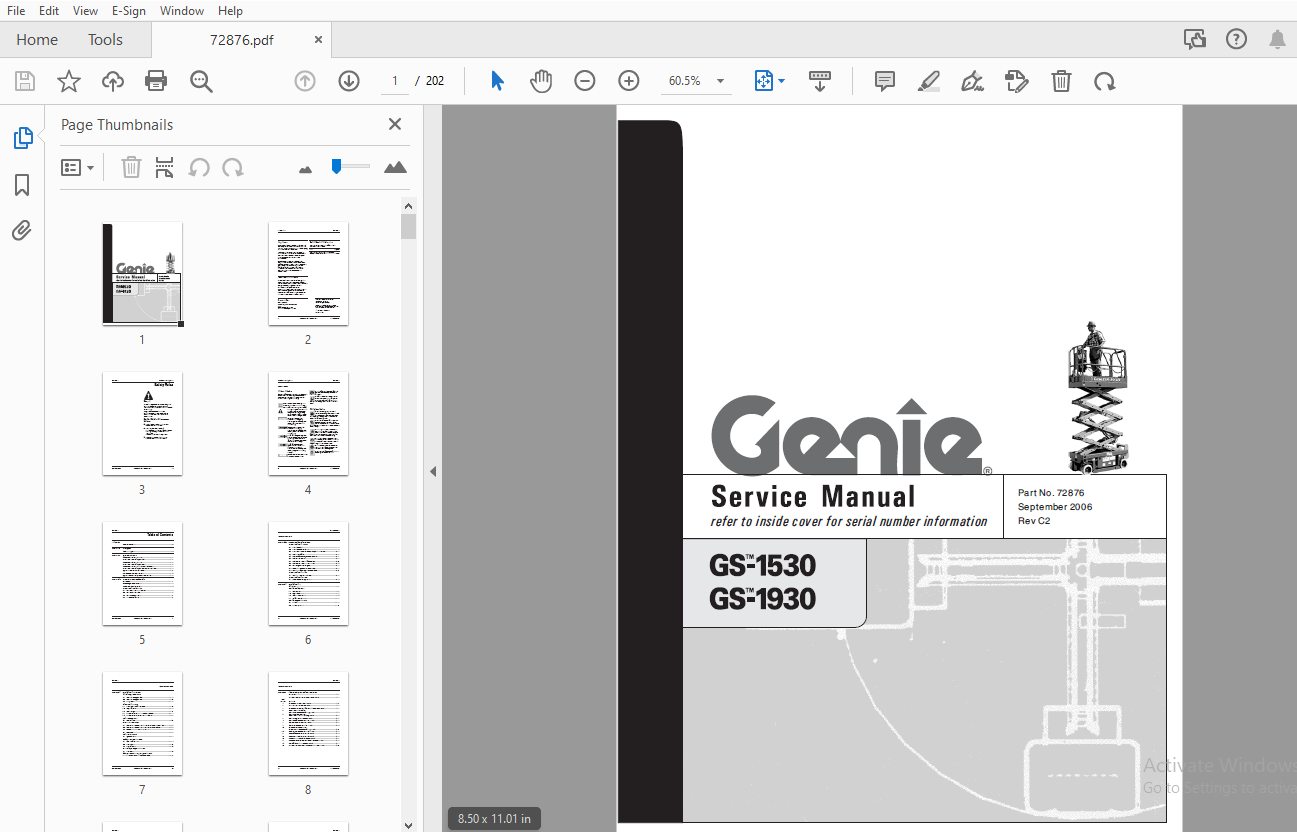Select page 8 thumbnail
Screen dimensions: 1297x832
pos(308,723)
